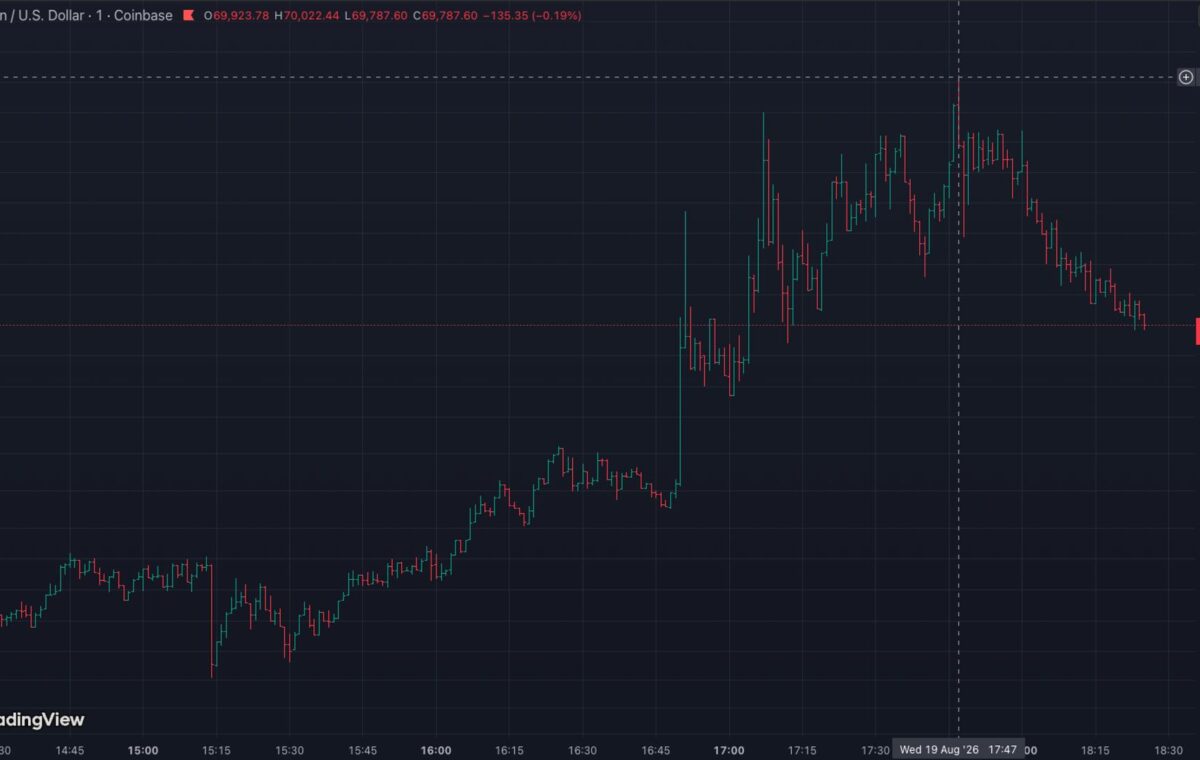Click the 15:15 time axis label
The height and width of the screenshot is (760, 1200).
[216, 749]
